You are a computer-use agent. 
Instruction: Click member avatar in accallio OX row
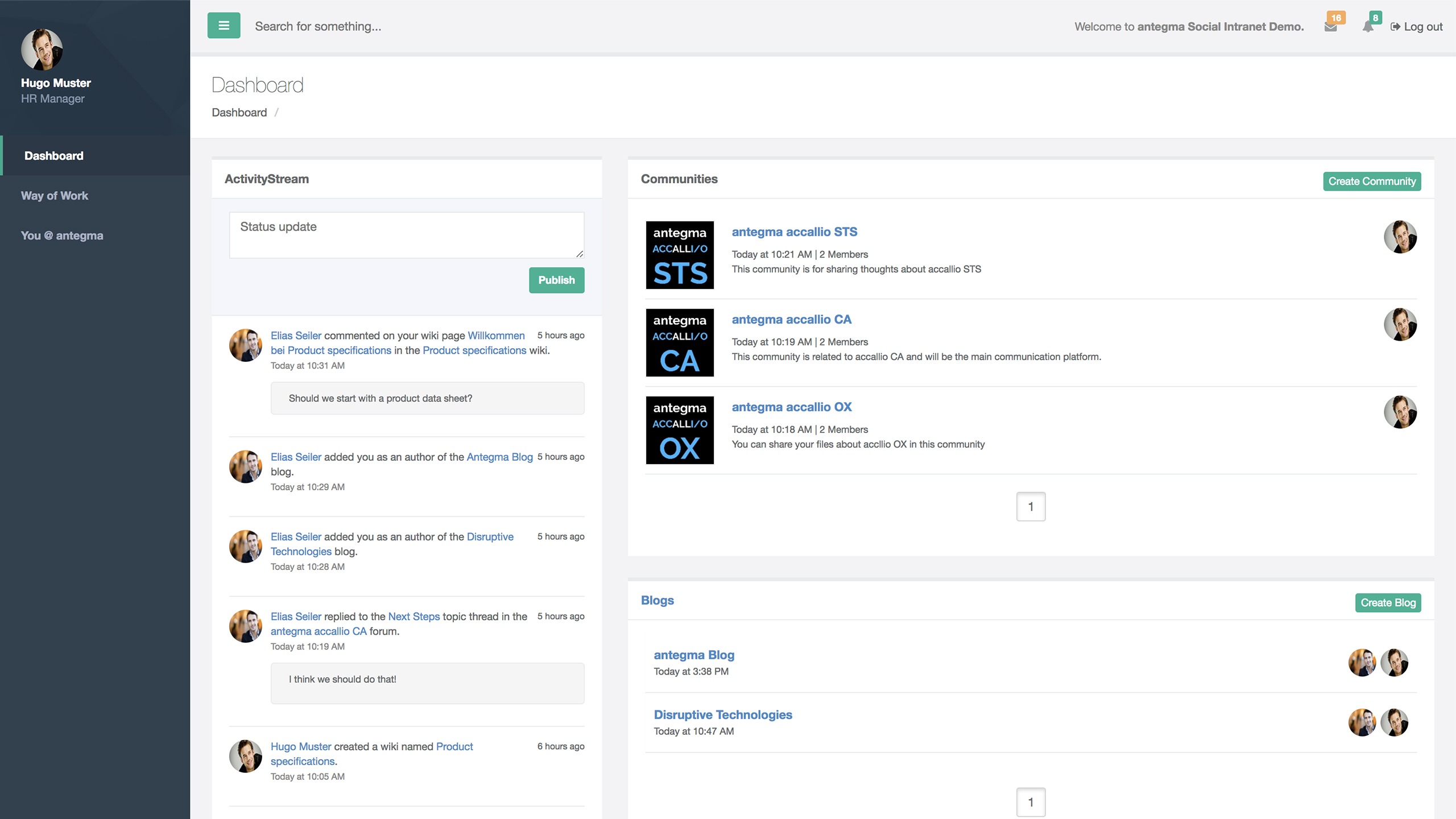pos(1400,412)
